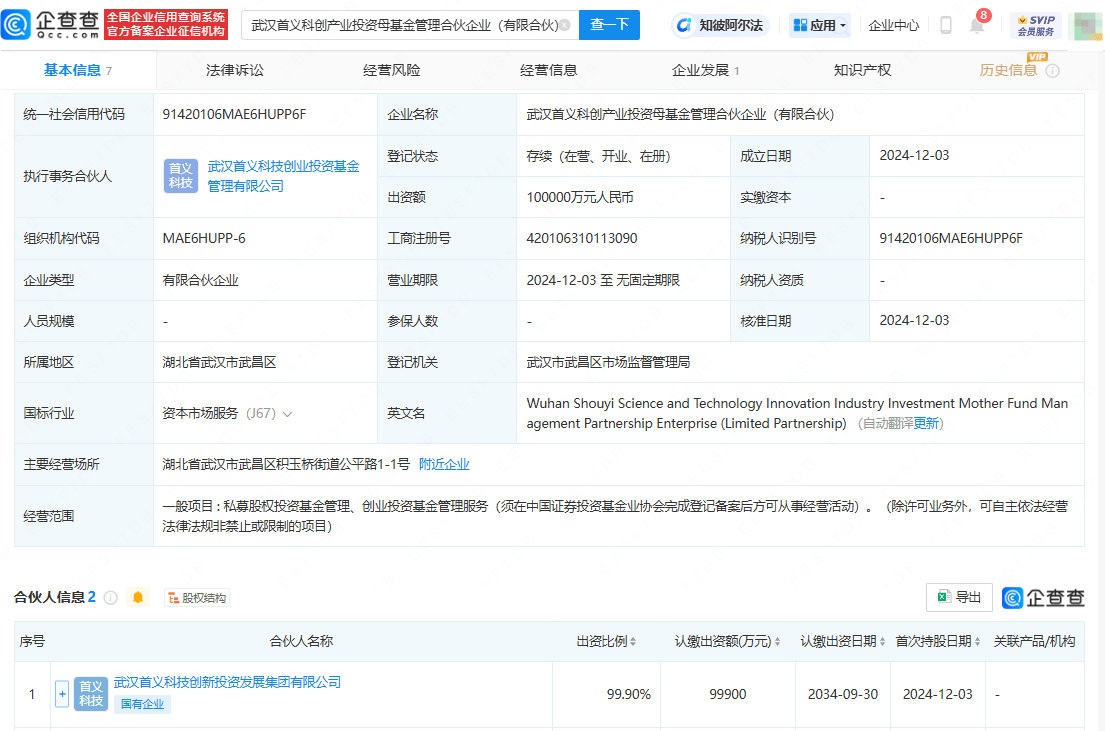
Task: Select organization code MAE6HUPP-6
Action: (204, 238)
